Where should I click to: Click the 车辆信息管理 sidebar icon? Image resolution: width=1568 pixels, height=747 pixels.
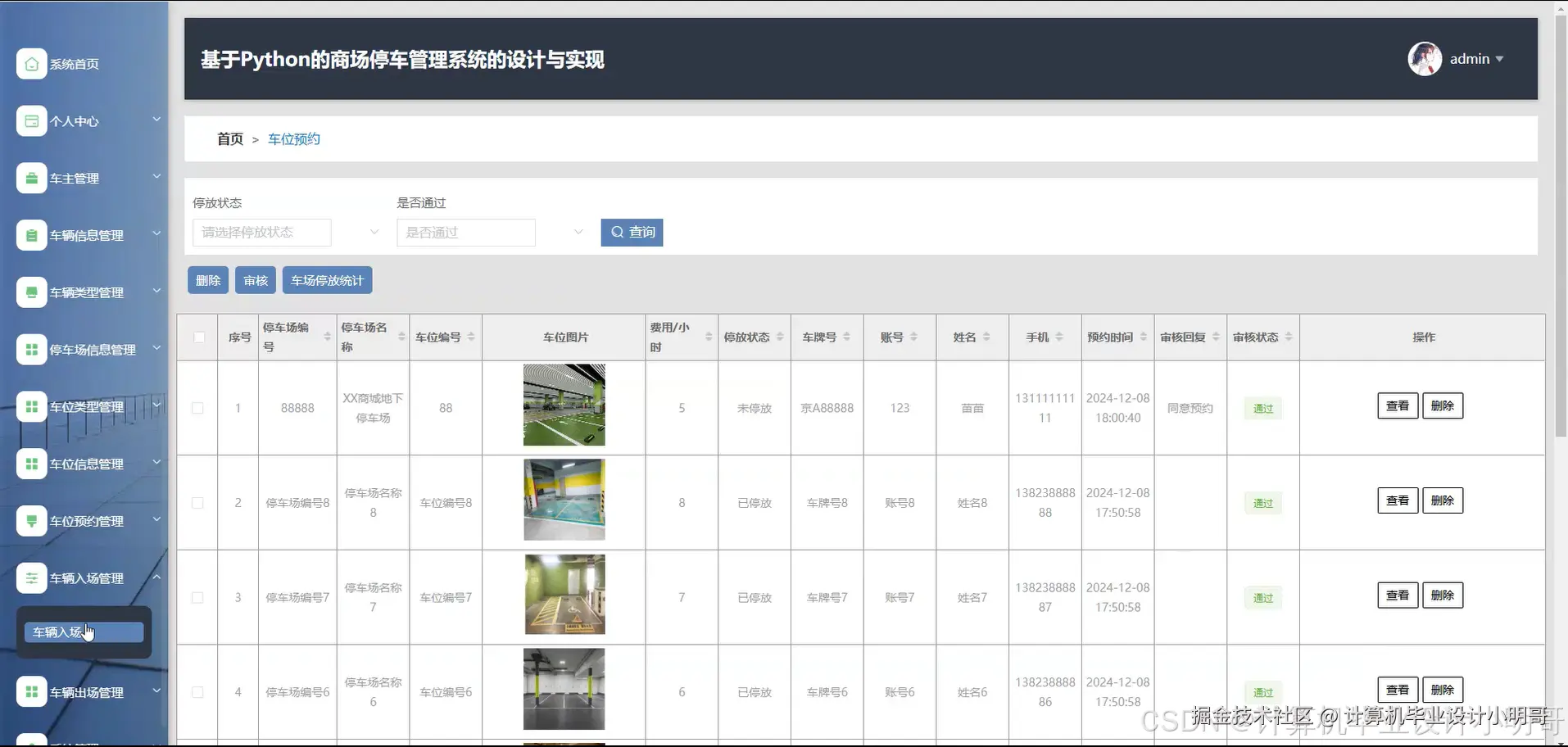pyautogui.click(x=31, y=236)
